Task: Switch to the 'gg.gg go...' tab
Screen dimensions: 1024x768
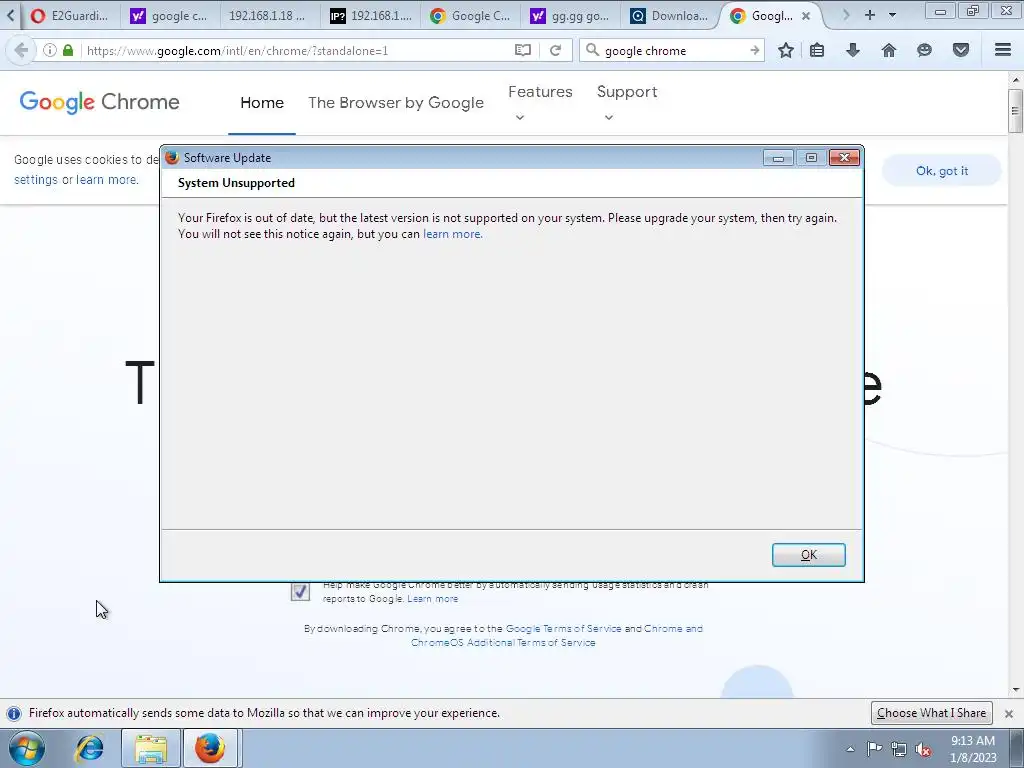Action: tap(570, 16)
